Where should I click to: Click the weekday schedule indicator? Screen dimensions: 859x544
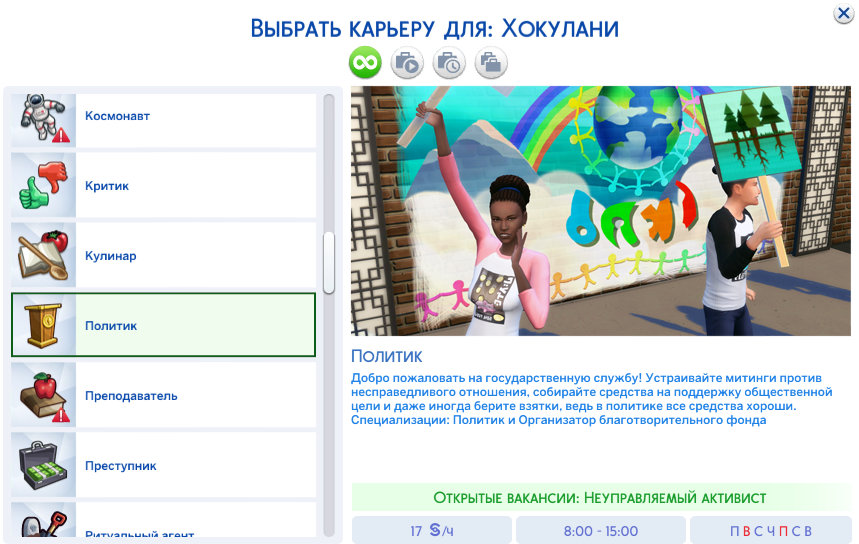click(770, 530)
